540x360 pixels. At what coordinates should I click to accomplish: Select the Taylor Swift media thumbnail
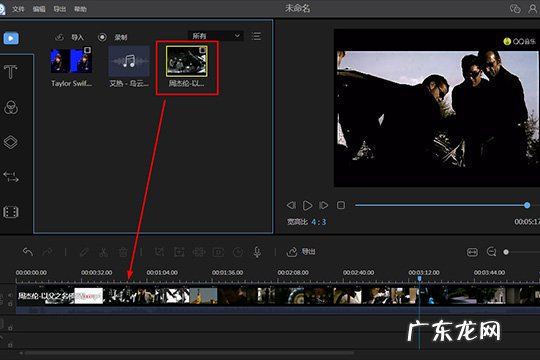[71, 61]
